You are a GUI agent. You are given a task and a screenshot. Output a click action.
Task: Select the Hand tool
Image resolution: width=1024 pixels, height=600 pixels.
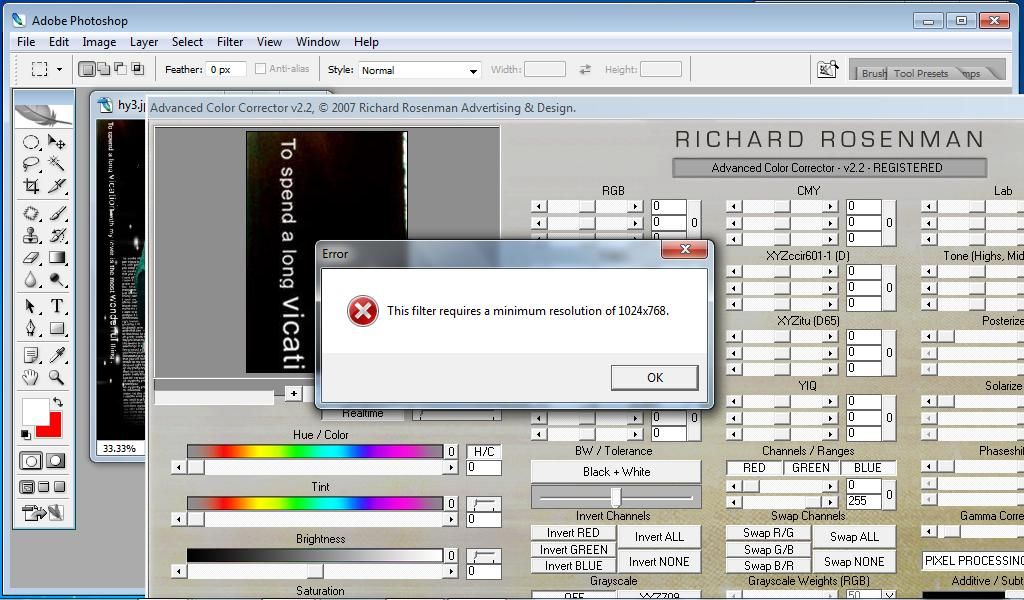31,377
